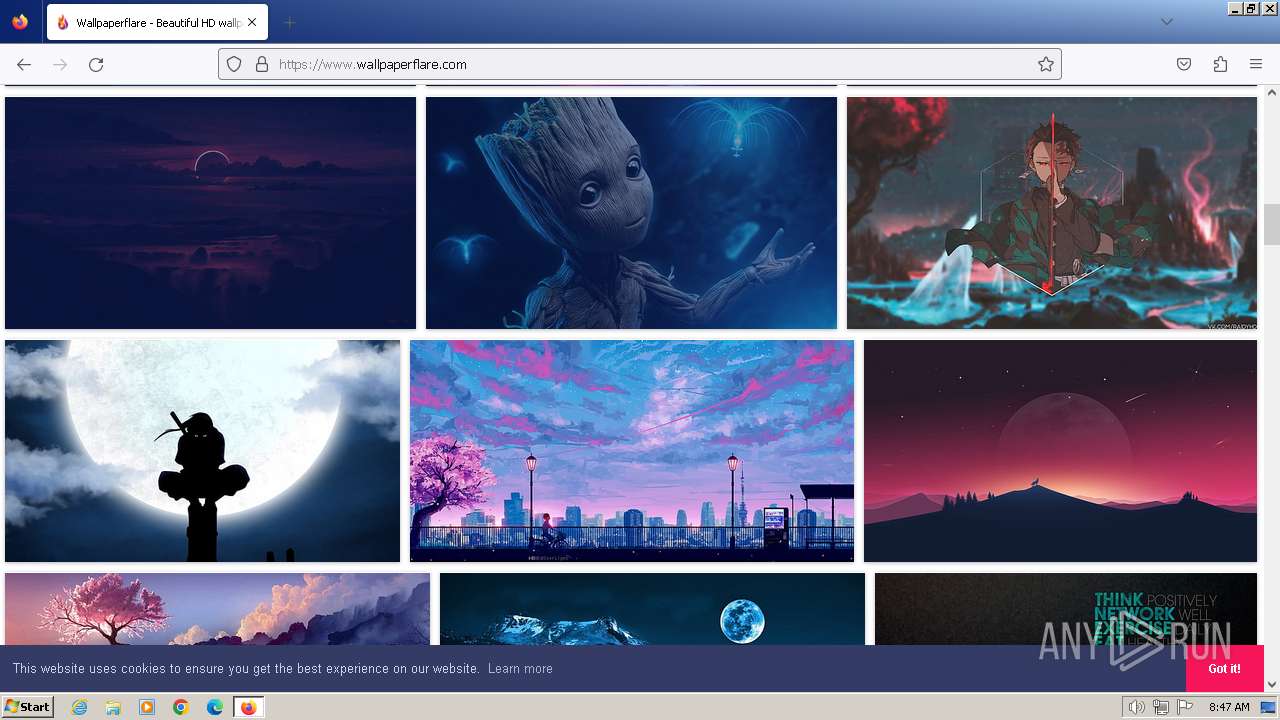Open File Explorer from taskbar
1280x720 pixels.
[113, 707]
